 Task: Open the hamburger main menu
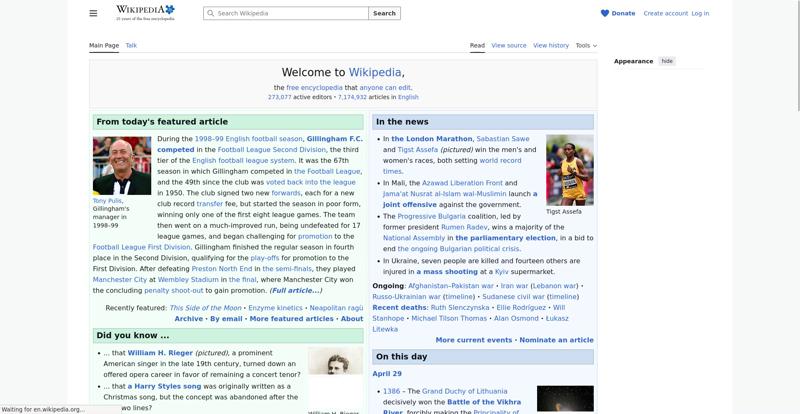93,13
